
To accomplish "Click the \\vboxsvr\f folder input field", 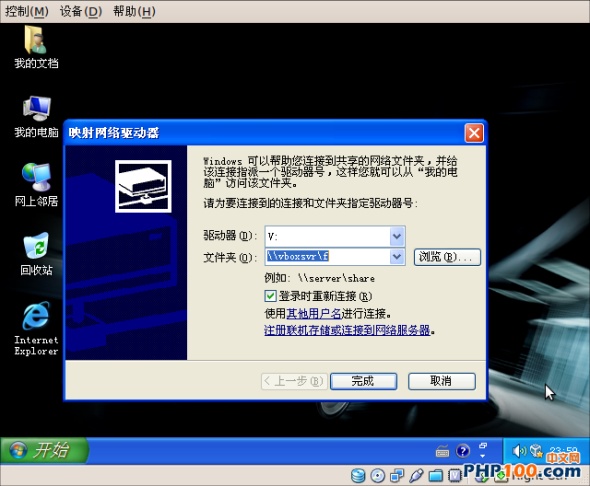I will [327, 257].
